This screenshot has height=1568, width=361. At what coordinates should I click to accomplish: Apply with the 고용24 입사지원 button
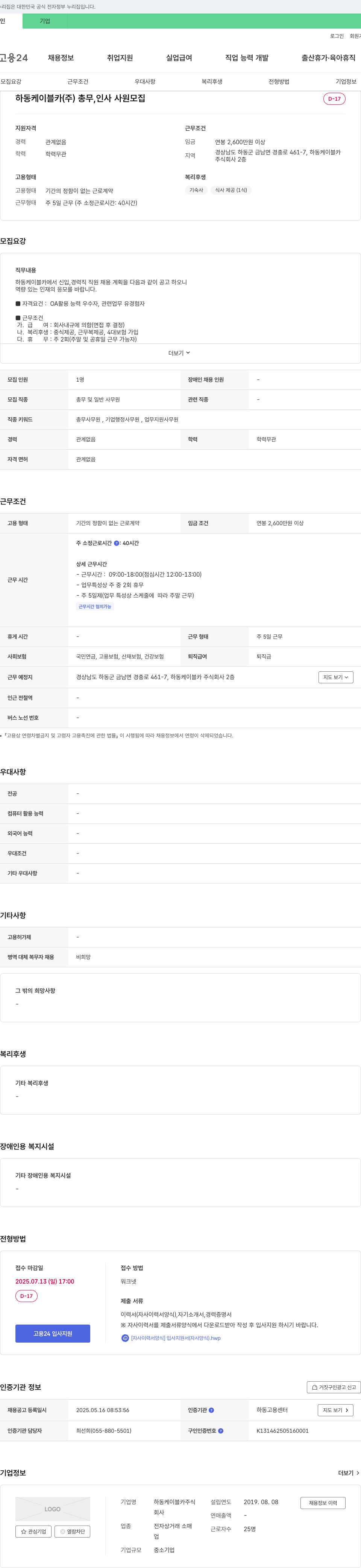[x=52, y=1334]
